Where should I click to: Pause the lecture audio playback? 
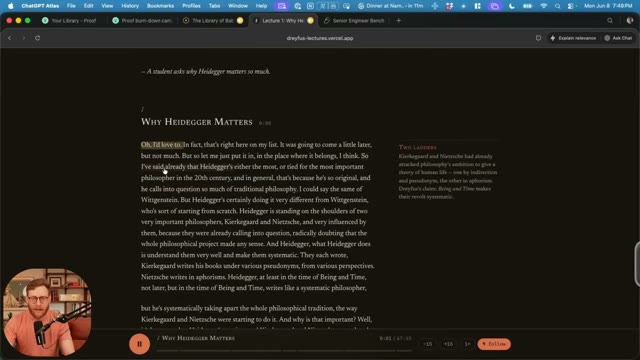point(139,344)
